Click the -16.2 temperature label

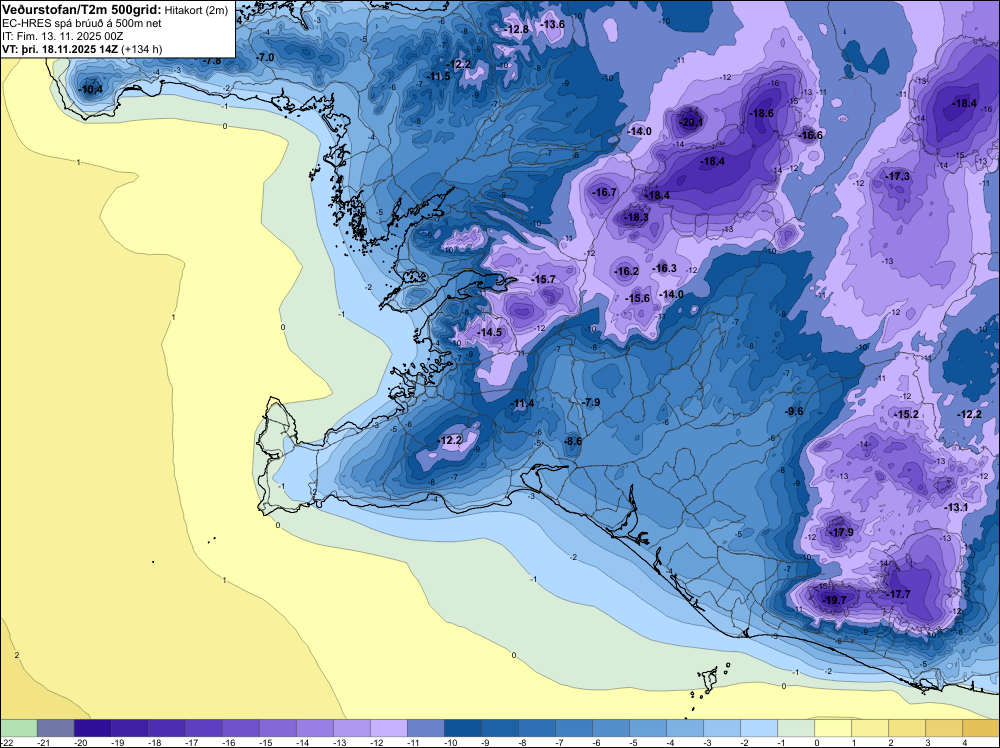626,272
